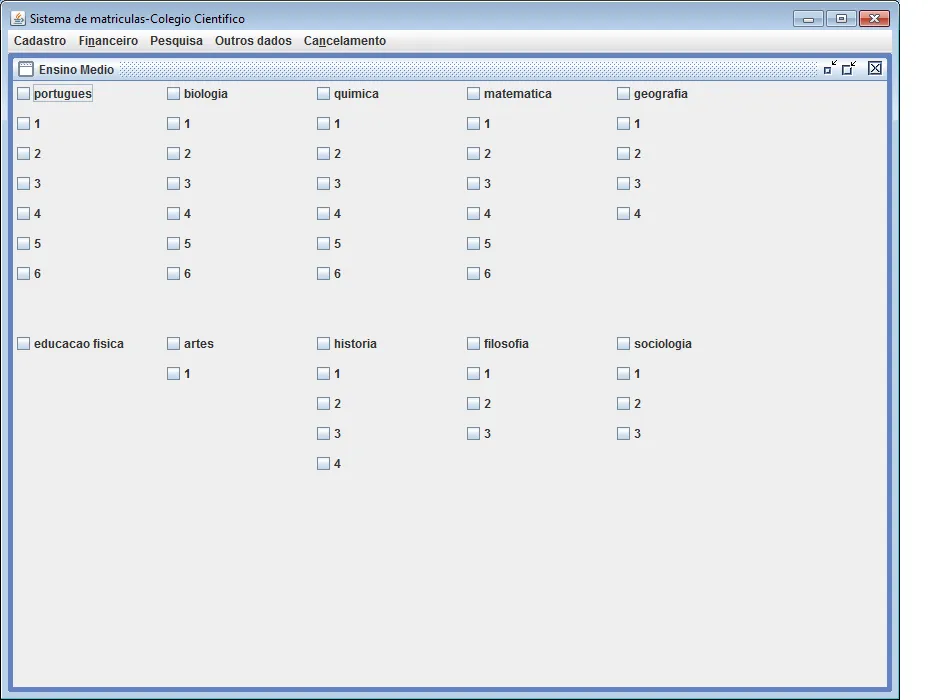The width and height of the screenshot is (938, 700).
Task: Maximize the Ensino Medio internal frame
Action: (x=849, y=68)
